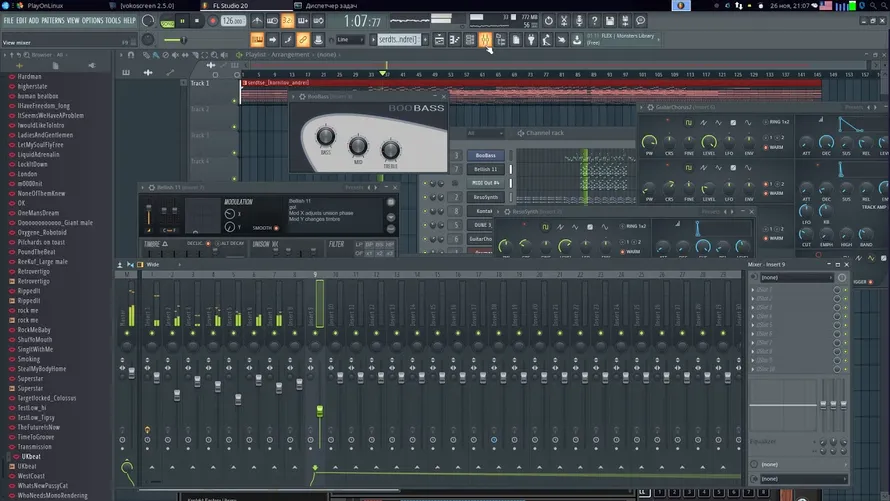Open Mixer Insert 9 output (none) dropdown at bottom
This screenshot has width=890, height=501.
pyautogui.click(x=801, y=479)
